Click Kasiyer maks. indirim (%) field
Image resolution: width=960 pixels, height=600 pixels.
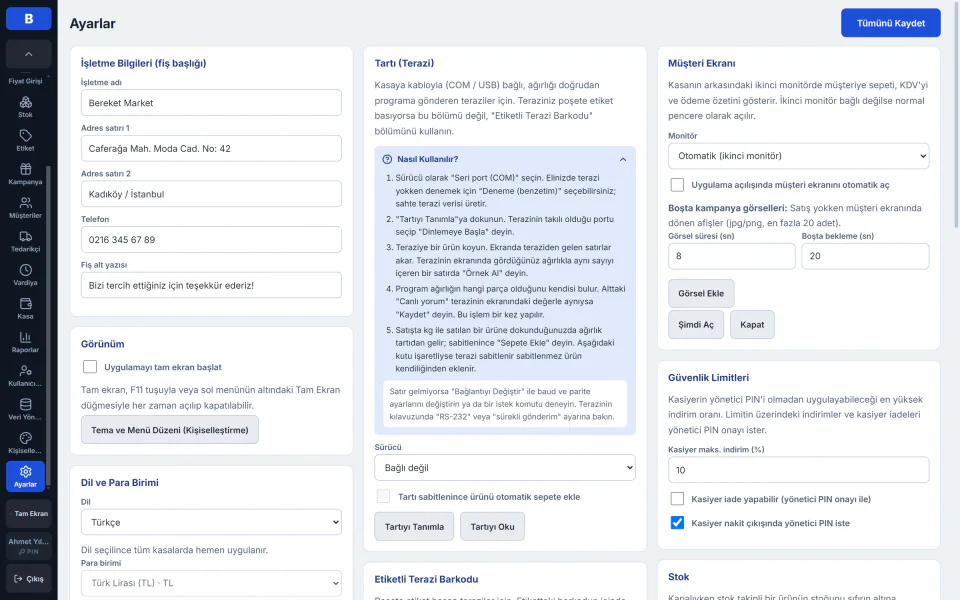click(798, 470)
